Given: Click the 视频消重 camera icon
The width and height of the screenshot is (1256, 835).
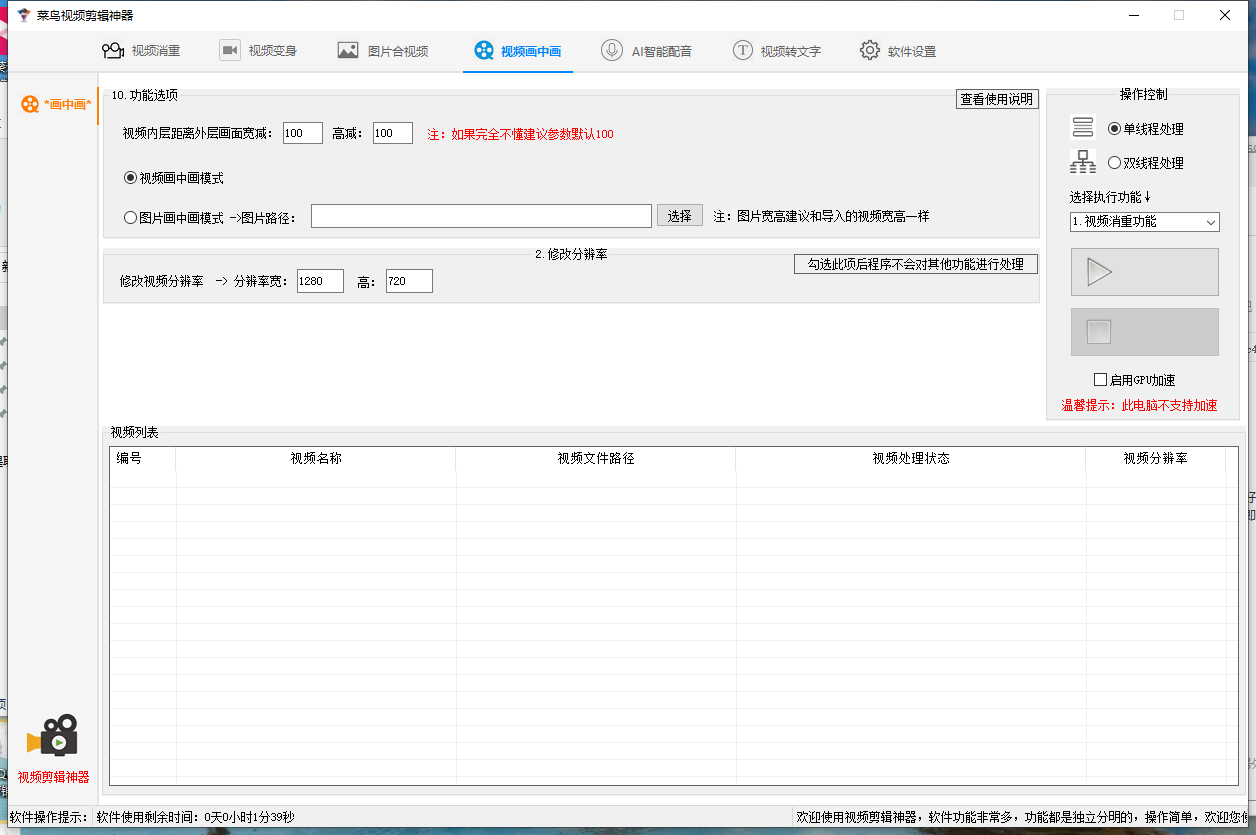Looking at the screenshot, I should coord(112,51).
